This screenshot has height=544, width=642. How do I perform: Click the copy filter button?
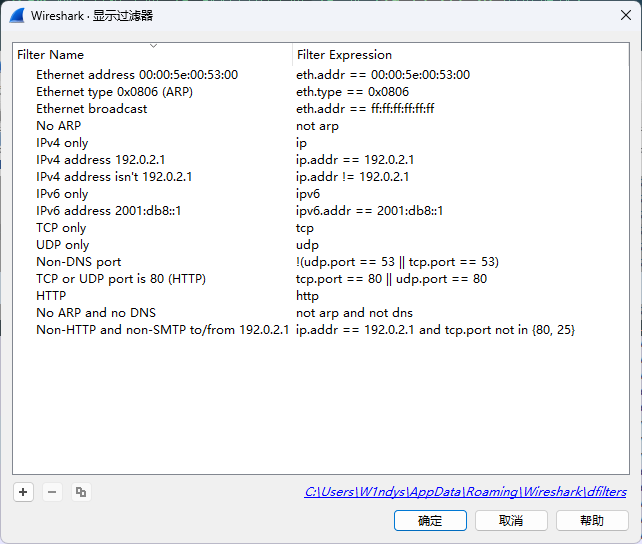(81, 492)
